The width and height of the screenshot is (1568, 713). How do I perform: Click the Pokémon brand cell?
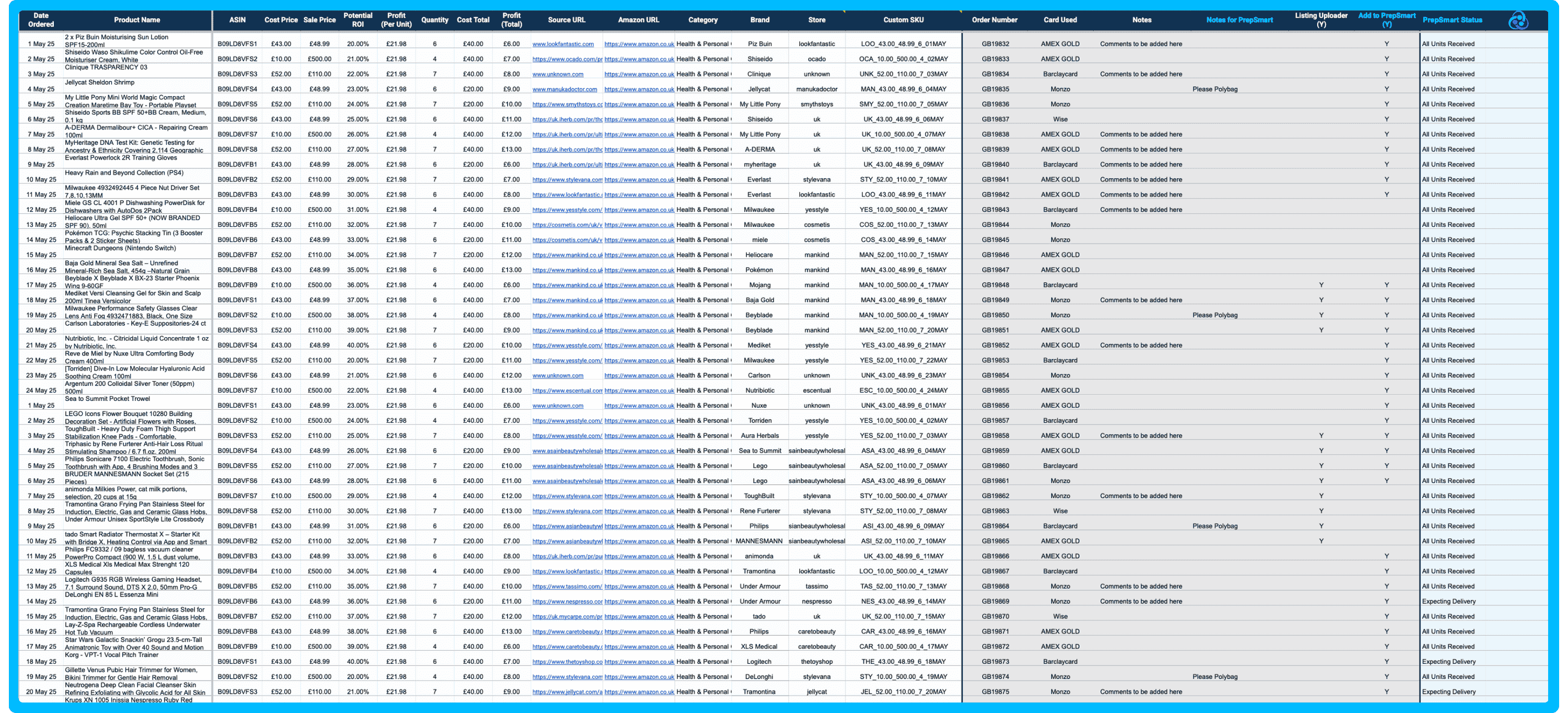[759, 270]
